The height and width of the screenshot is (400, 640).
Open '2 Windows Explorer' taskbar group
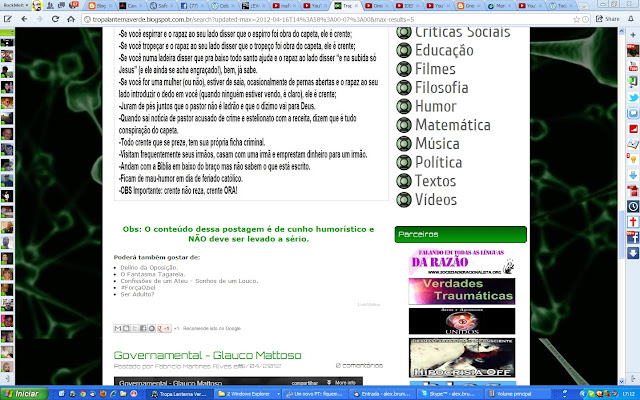pos(248,394)
